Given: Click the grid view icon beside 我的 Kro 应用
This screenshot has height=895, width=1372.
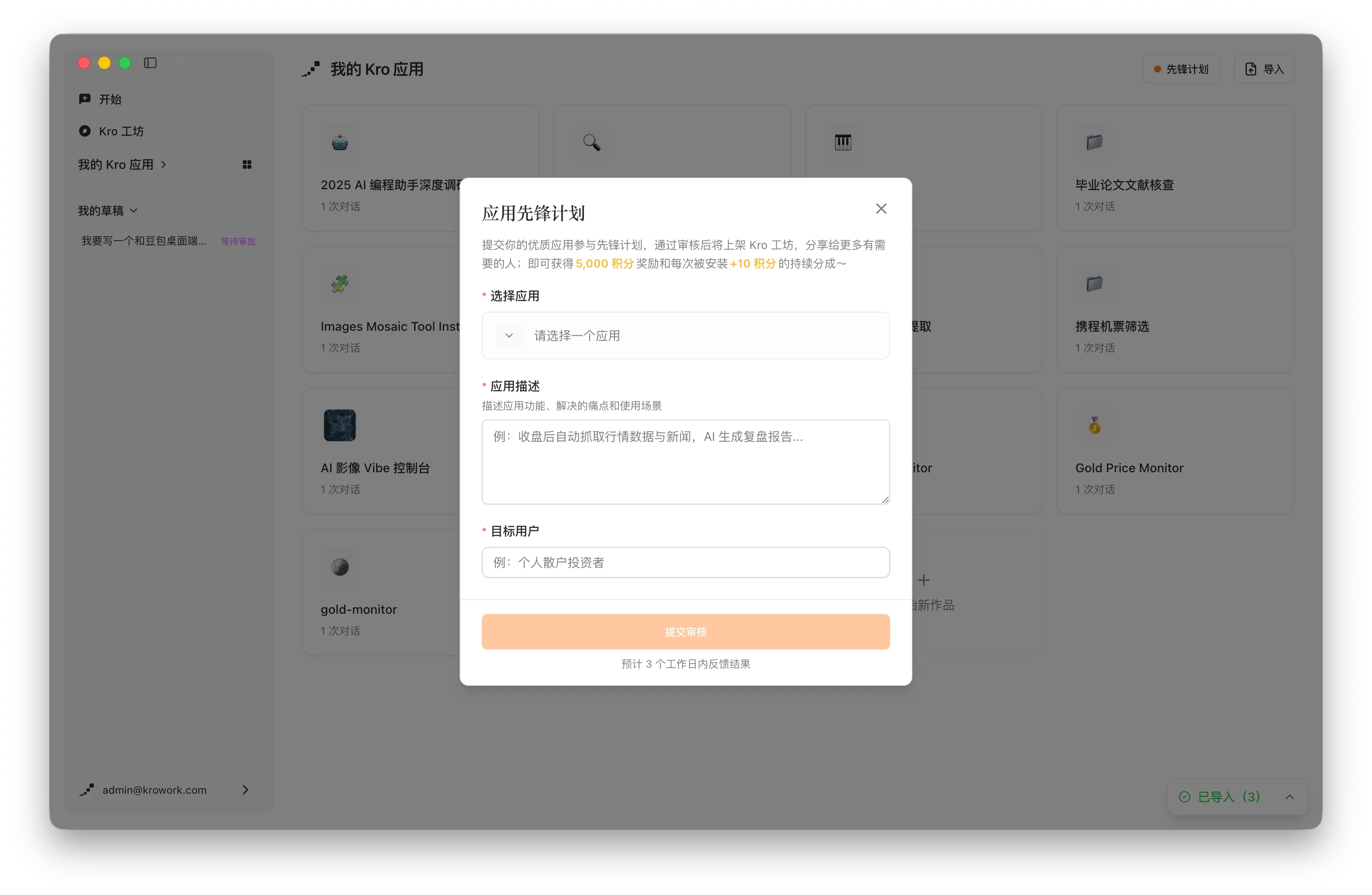Looking at the screenshot, I should pos(247,164).
